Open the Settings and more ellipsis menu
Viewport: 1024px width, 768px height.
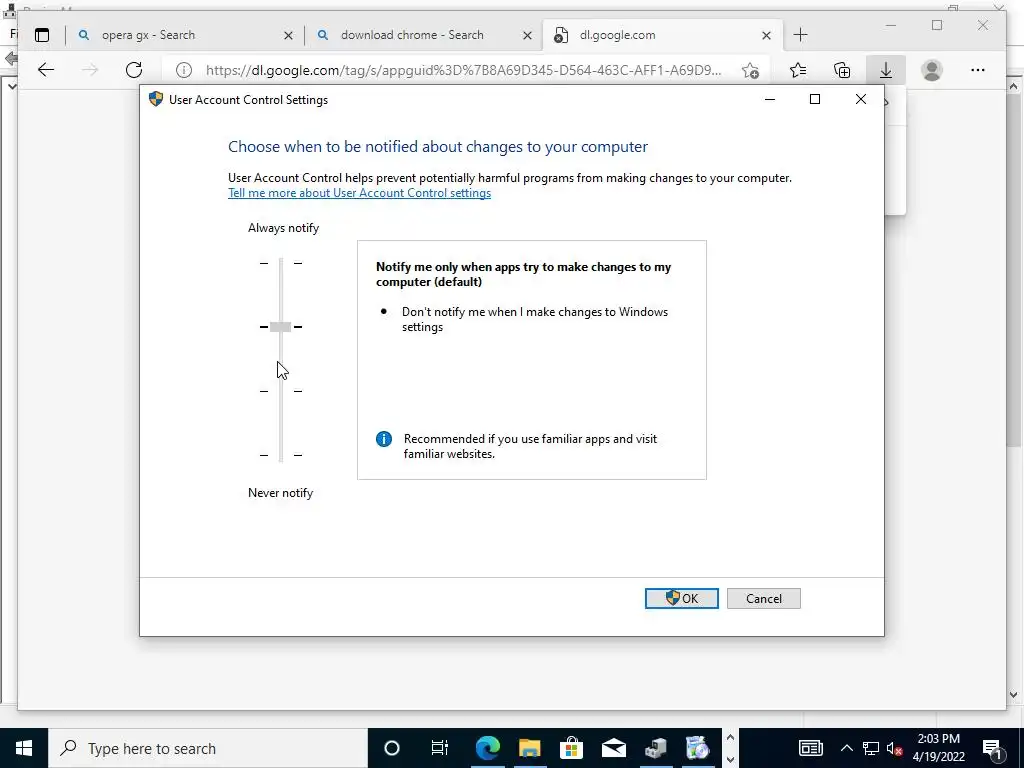(x=977, y=70)
